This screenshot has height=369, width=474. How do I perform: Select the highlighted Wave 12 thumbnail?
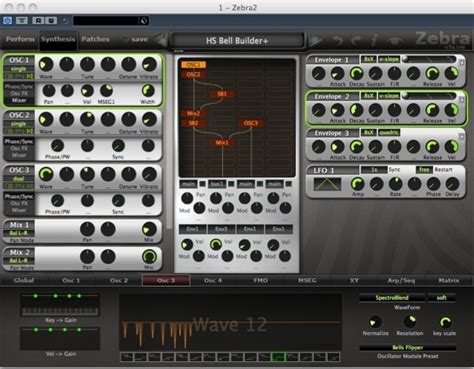(278, 357)
